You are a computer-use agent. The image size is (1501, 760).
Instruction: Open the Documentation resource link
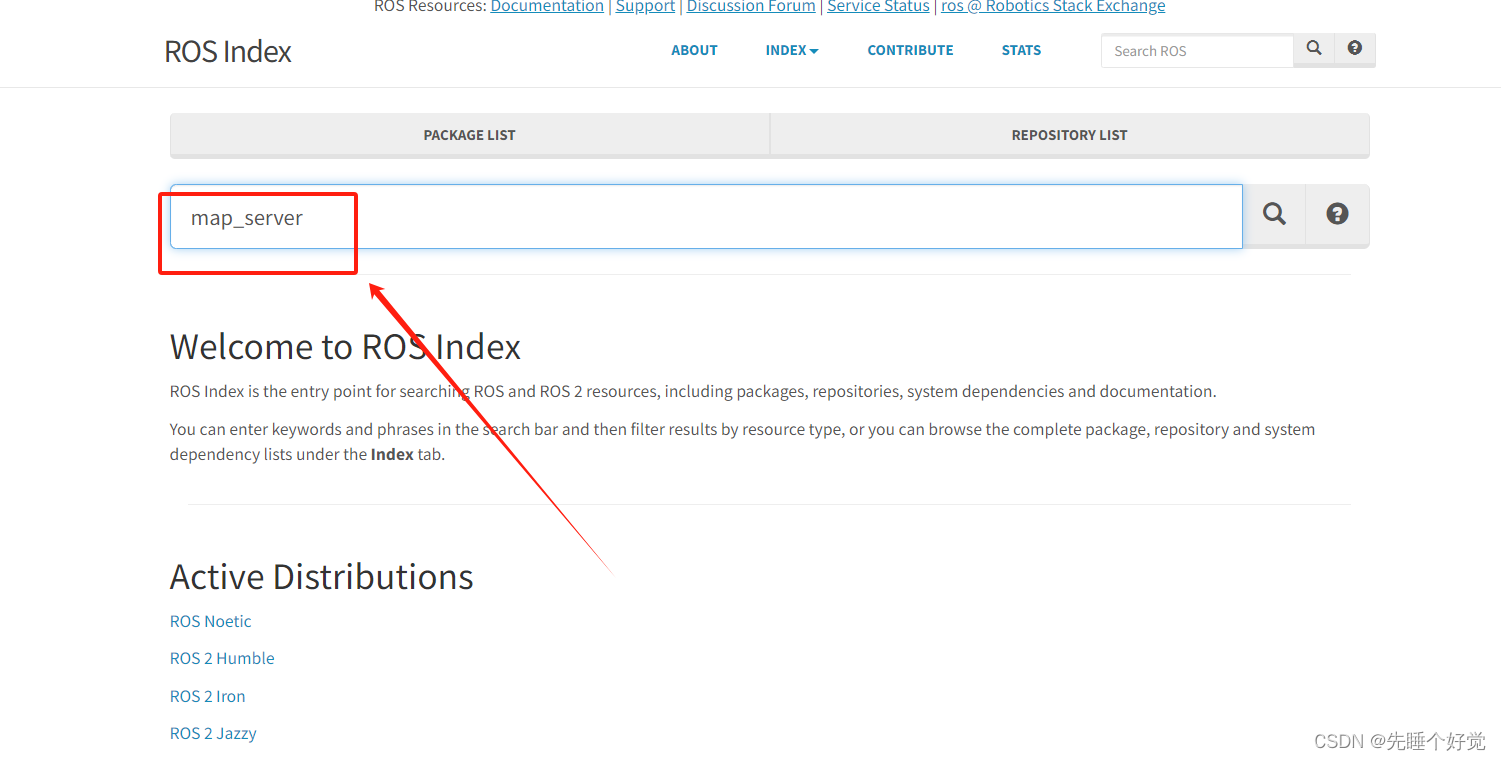tap(547, 7)
